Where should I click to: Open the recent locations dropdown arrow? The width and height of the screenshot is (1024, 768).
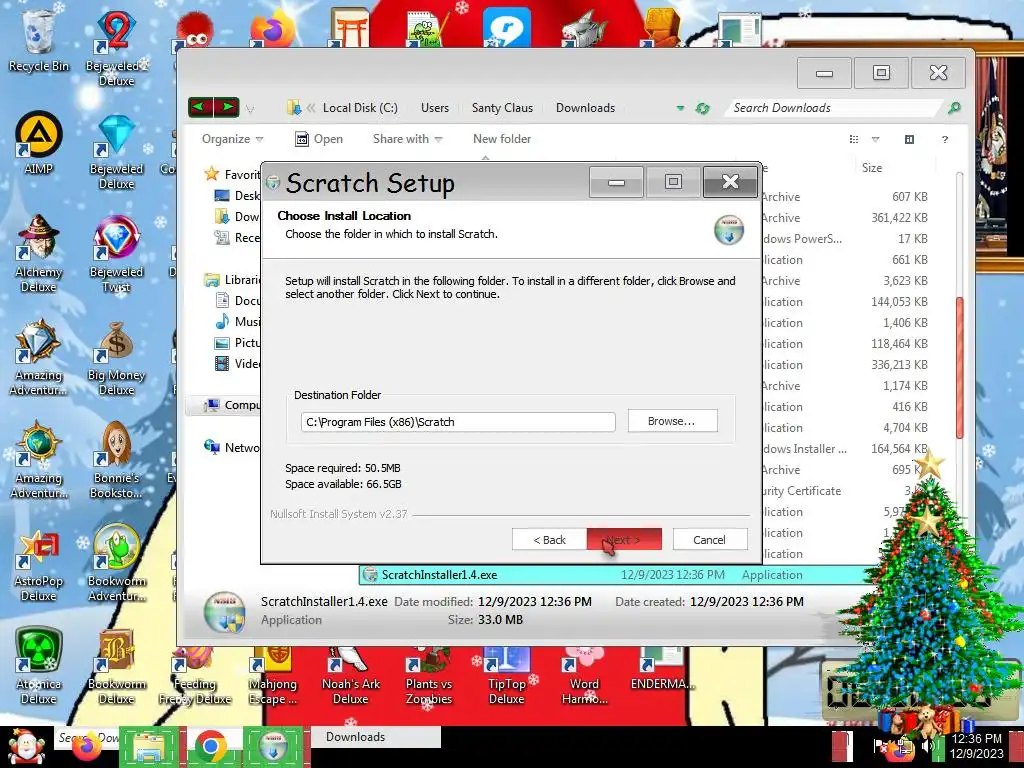[x=249, y=109]
